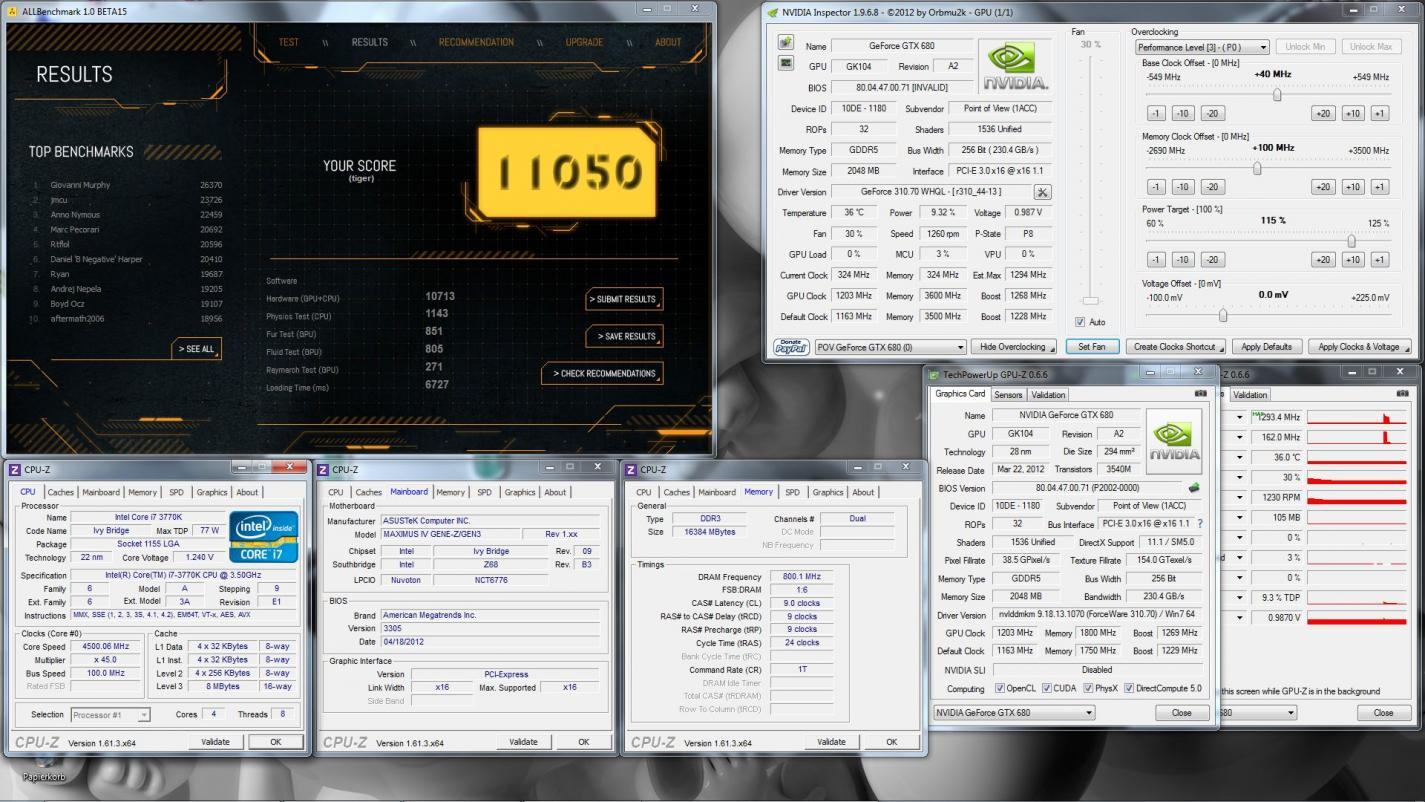Click SEE ALL under Top Benchmarks

(197, 349)
